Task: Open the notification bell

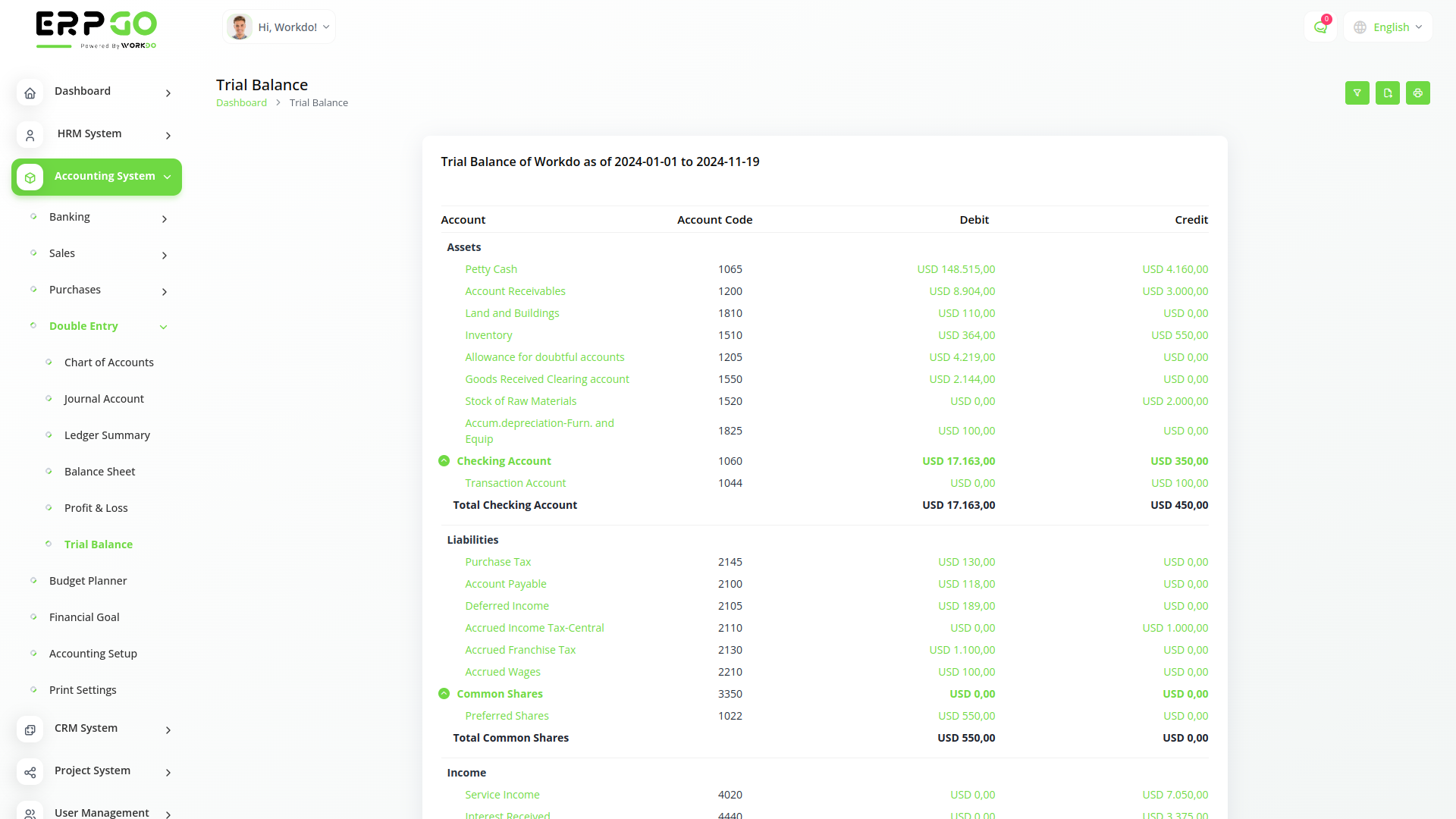Action: coord(1320,26)
